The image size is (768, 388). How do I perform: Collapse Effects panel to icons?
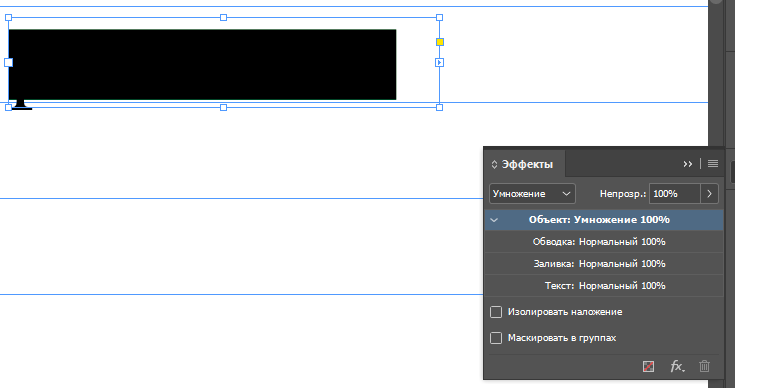tap(688, 164)
